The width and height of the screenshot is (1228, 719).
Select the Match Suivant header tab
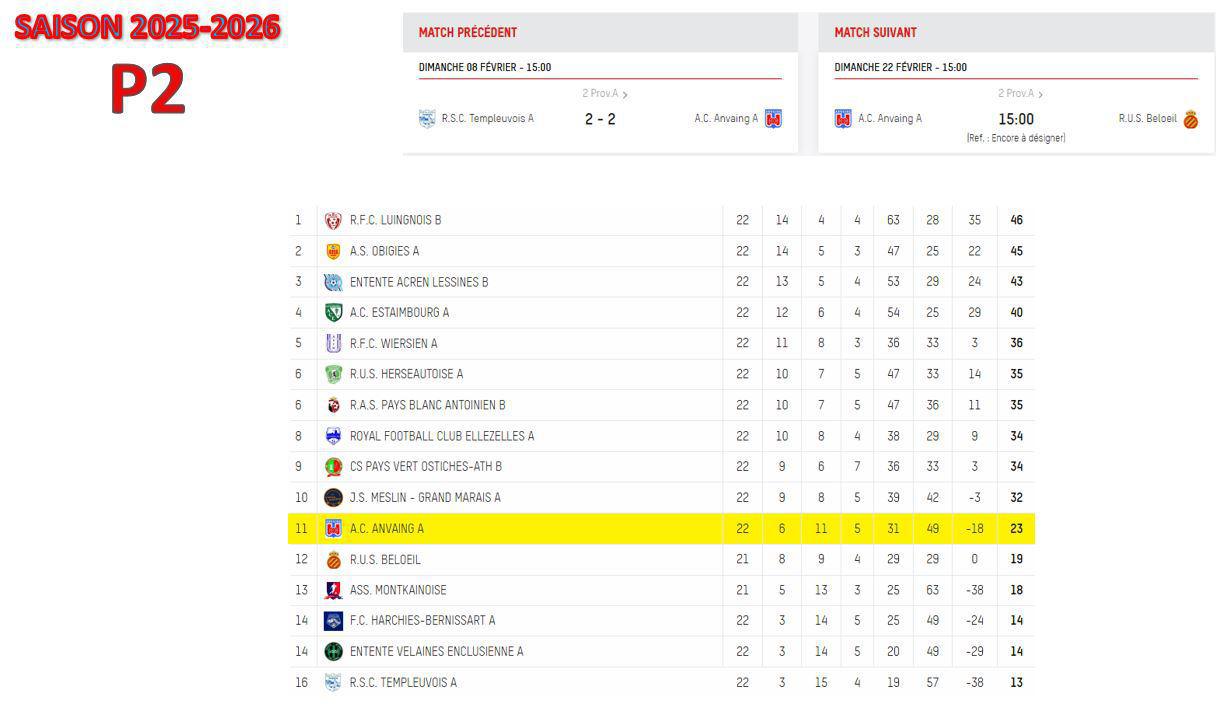tap(875, 32)
